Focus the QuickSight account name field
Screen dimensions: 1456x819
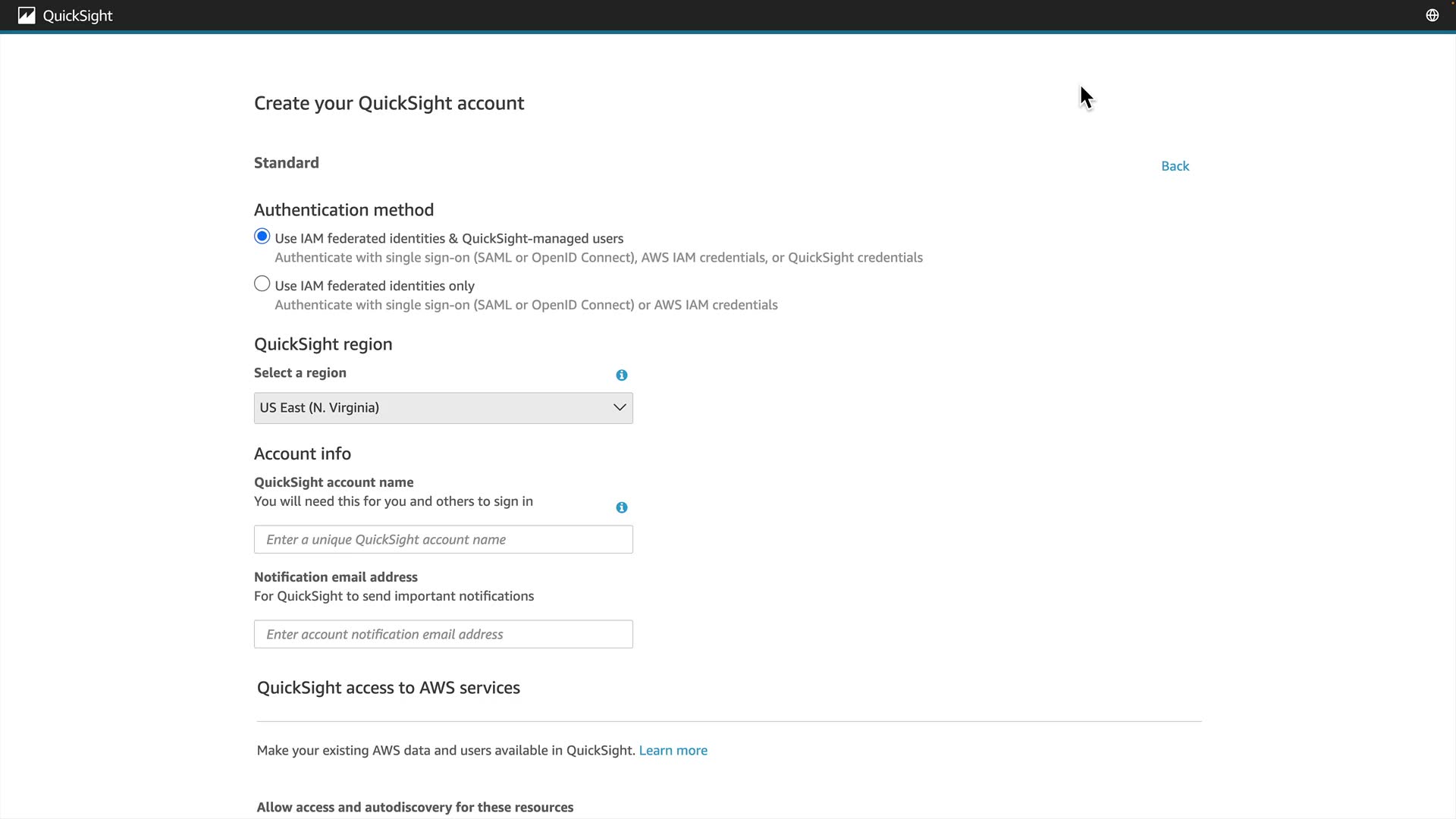pos(444,540)
